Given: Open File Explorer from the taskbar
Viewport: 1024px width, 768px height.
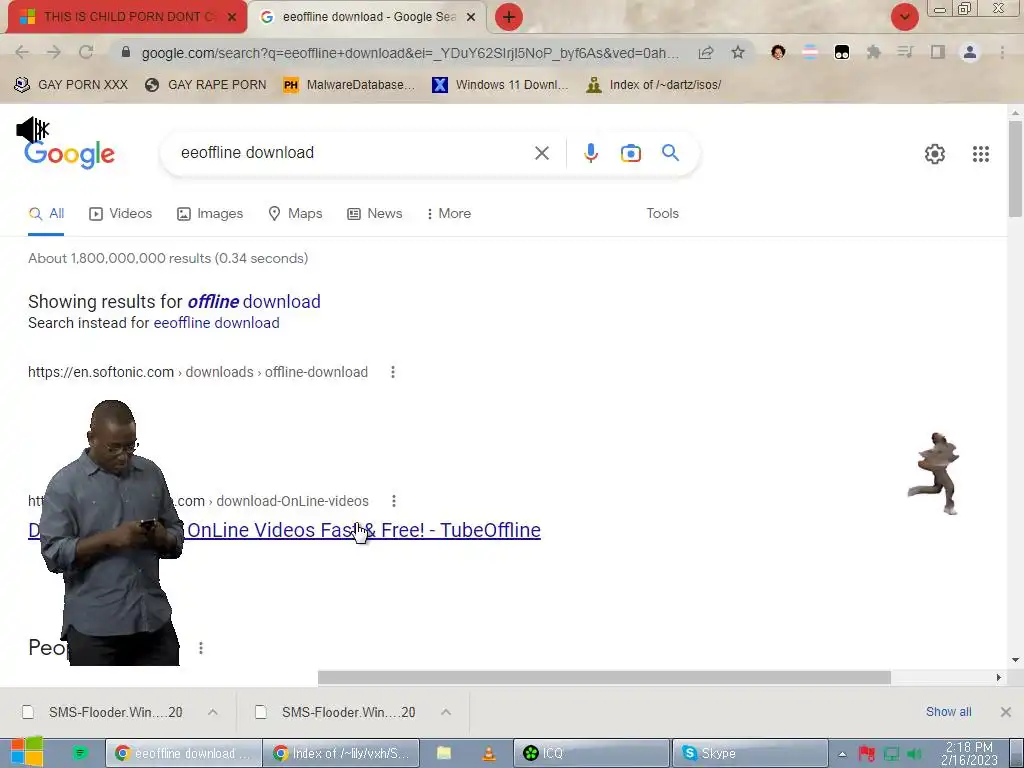Looking at the screenshot, I should tap(444, 753).
